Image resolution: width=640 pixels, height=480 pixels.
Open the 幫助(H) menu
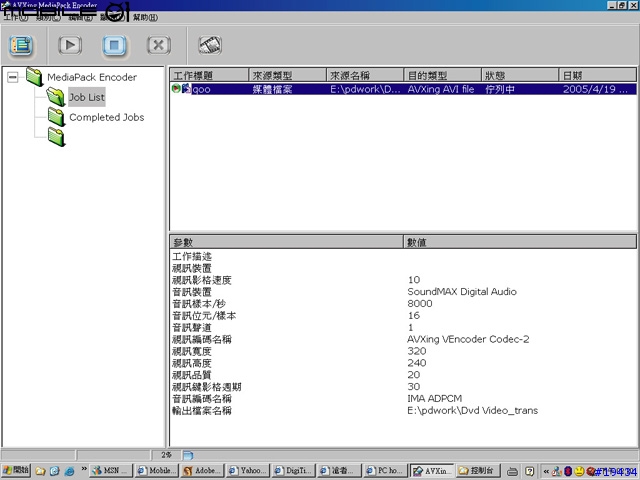click(145, 18)
